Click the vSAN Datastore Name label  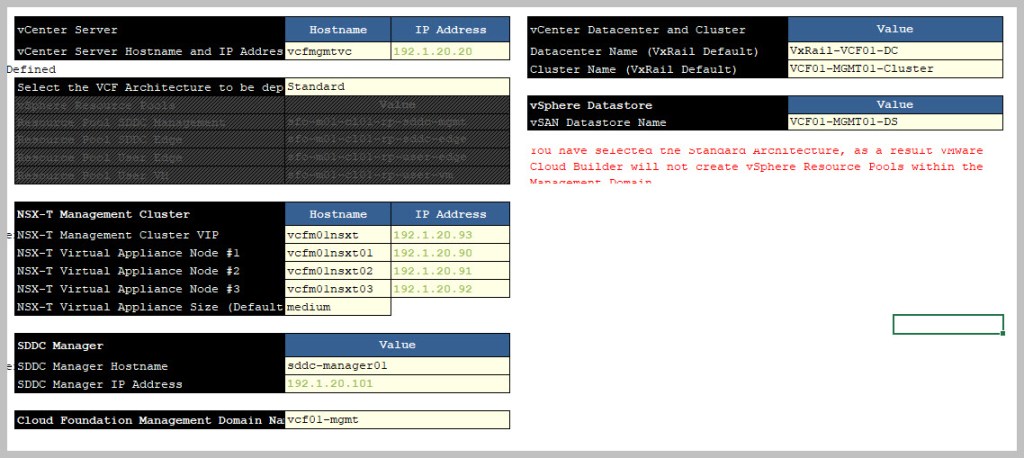658,122
